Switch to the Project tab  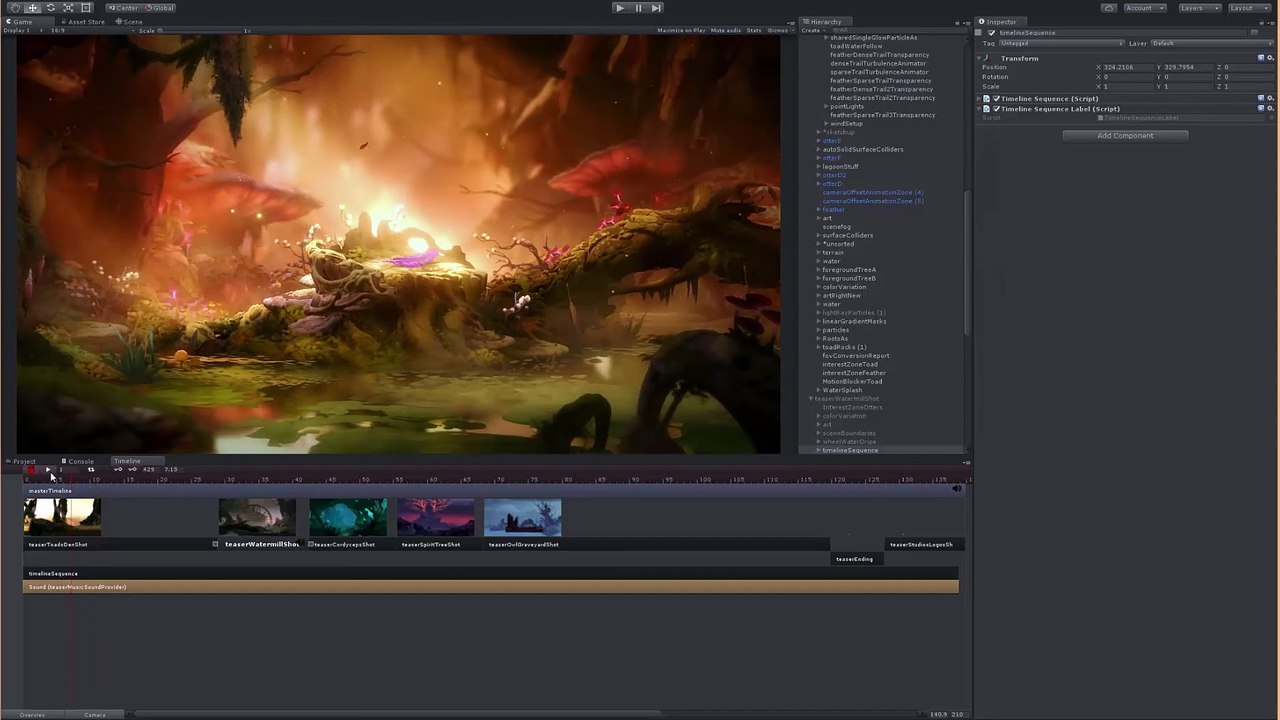coord(22,461)
